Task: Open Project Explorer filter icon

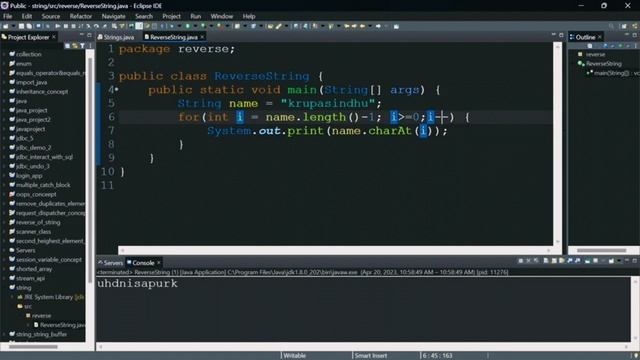Action: (x=82, y=46)
